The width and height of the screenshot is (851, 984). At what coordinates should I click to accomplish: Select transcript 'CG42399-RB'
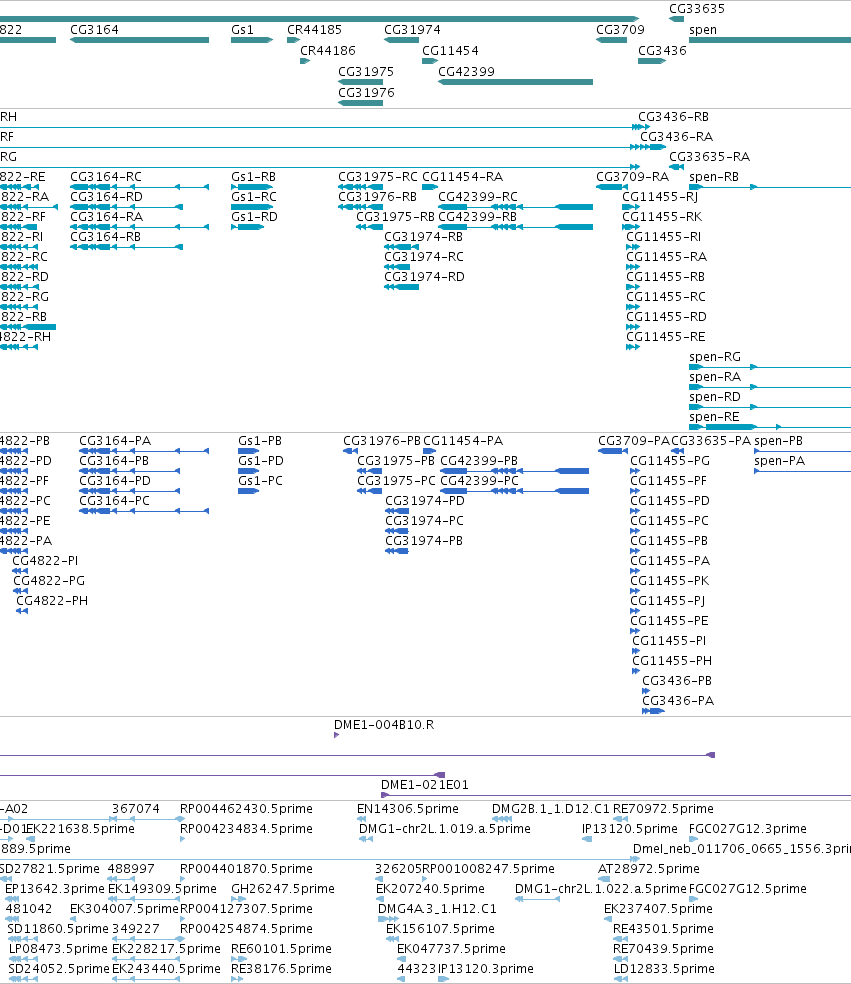[x=478, y=217]
